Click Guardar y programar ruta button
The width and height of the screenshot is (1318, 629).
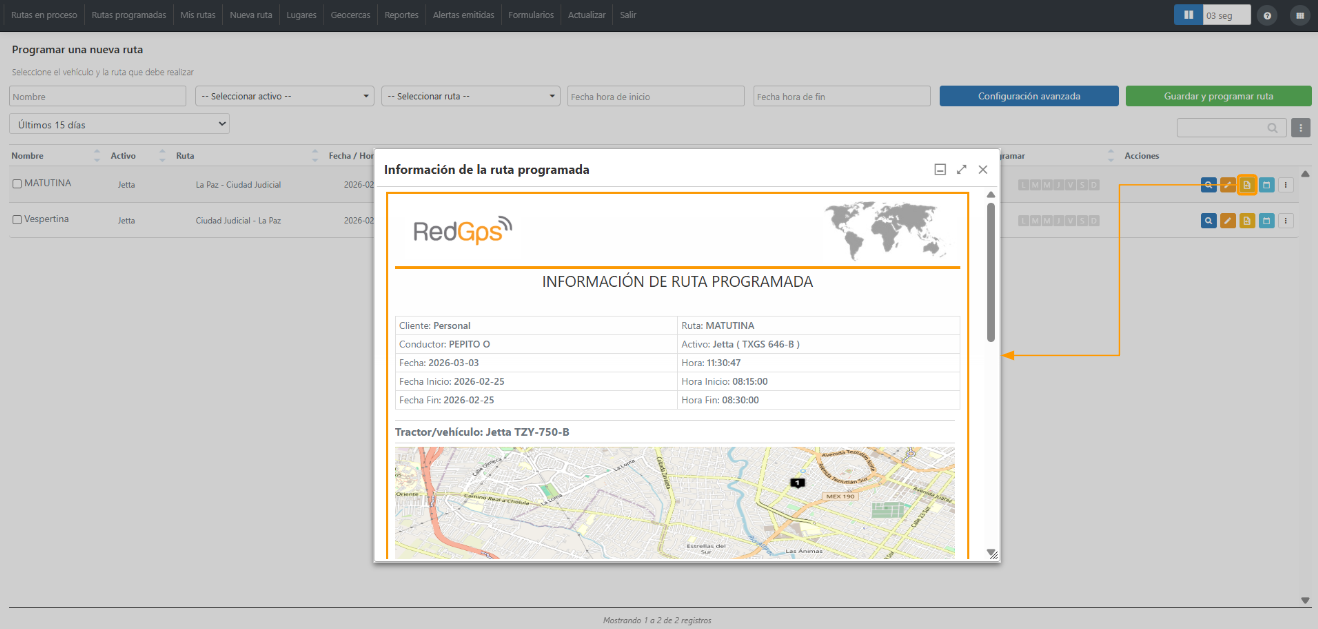click(1219, 96)
